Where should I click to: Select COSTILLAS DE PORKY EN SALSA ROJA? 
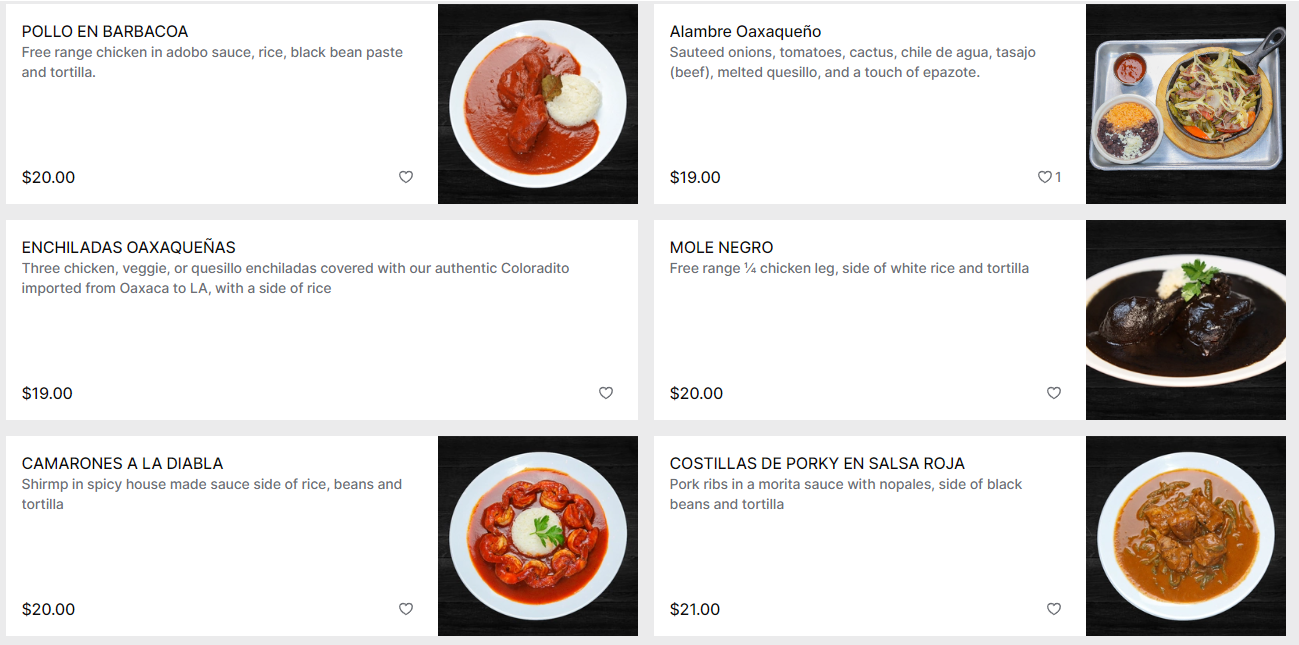coord(817,464)
